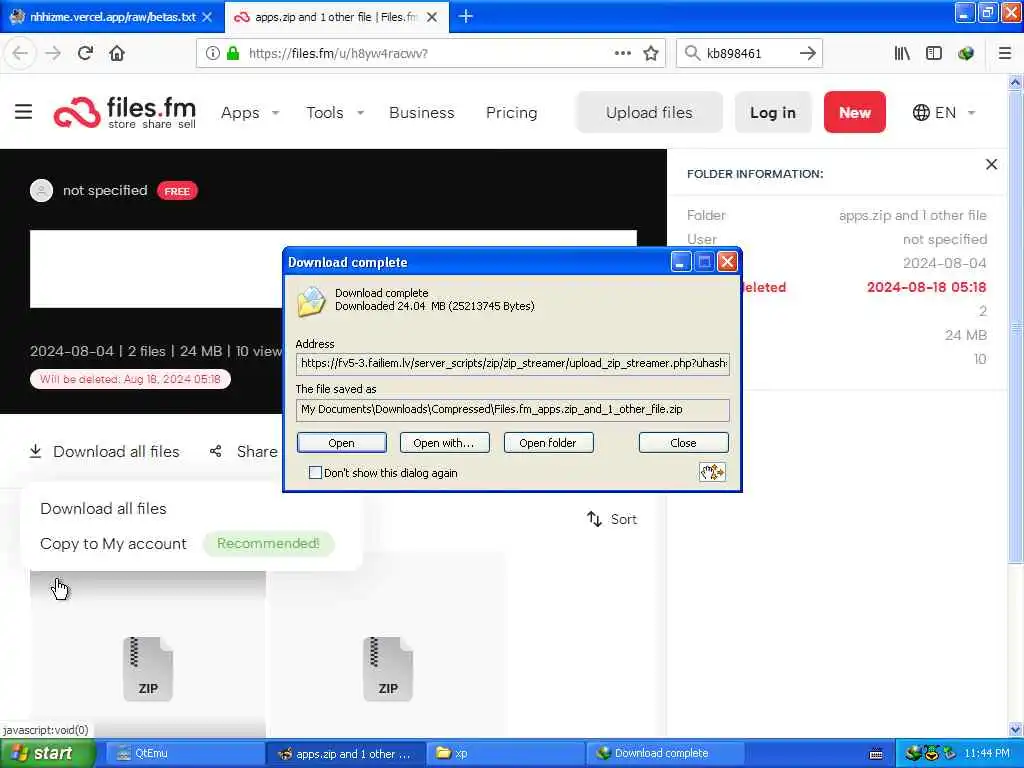
Task: Open the browser library icon
Action: [x=902, y=53]
